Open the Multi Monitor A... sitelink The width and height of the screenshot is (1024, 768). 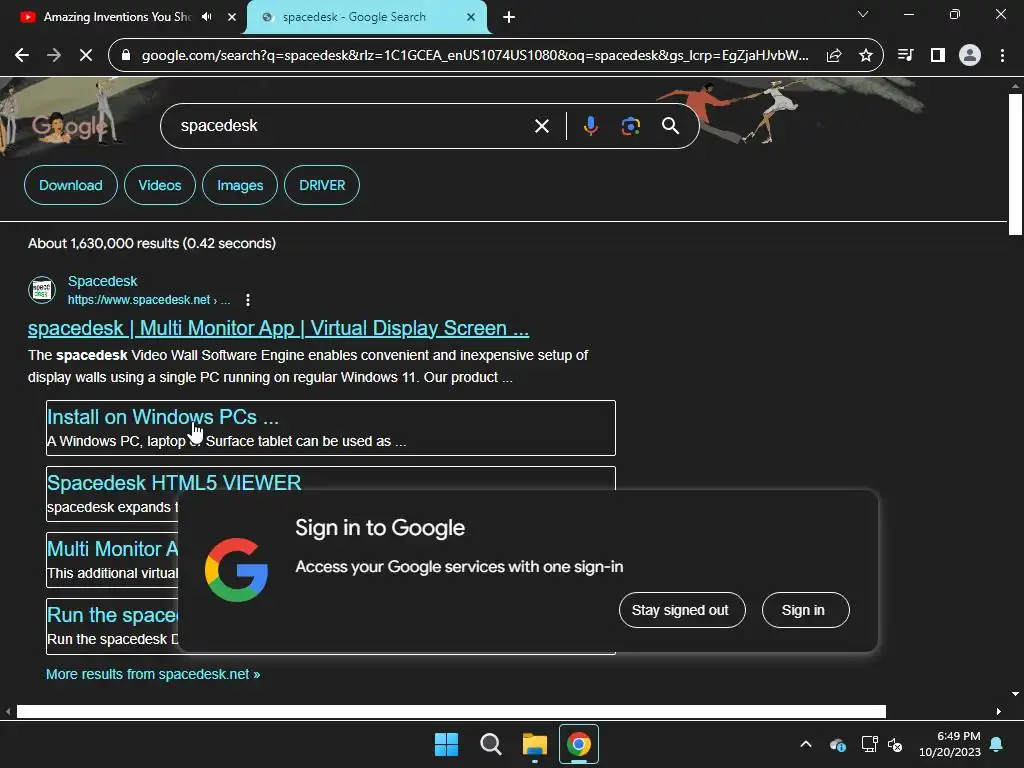coord(112,549)
